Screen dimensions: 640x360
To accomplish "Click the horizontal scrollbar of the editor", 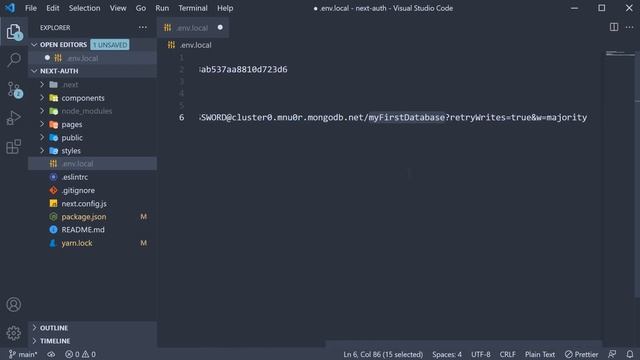I will [463, 344].
